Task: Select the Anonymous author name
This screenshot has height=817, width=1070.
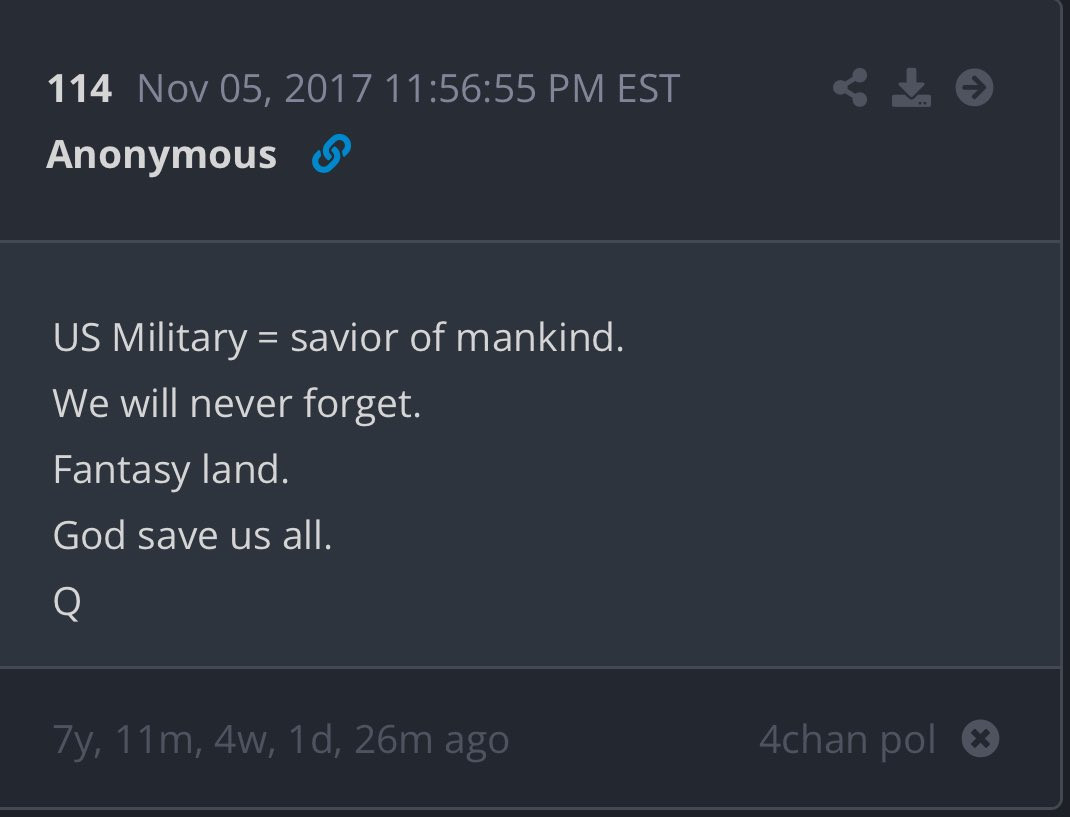Action: coord(161,155)
